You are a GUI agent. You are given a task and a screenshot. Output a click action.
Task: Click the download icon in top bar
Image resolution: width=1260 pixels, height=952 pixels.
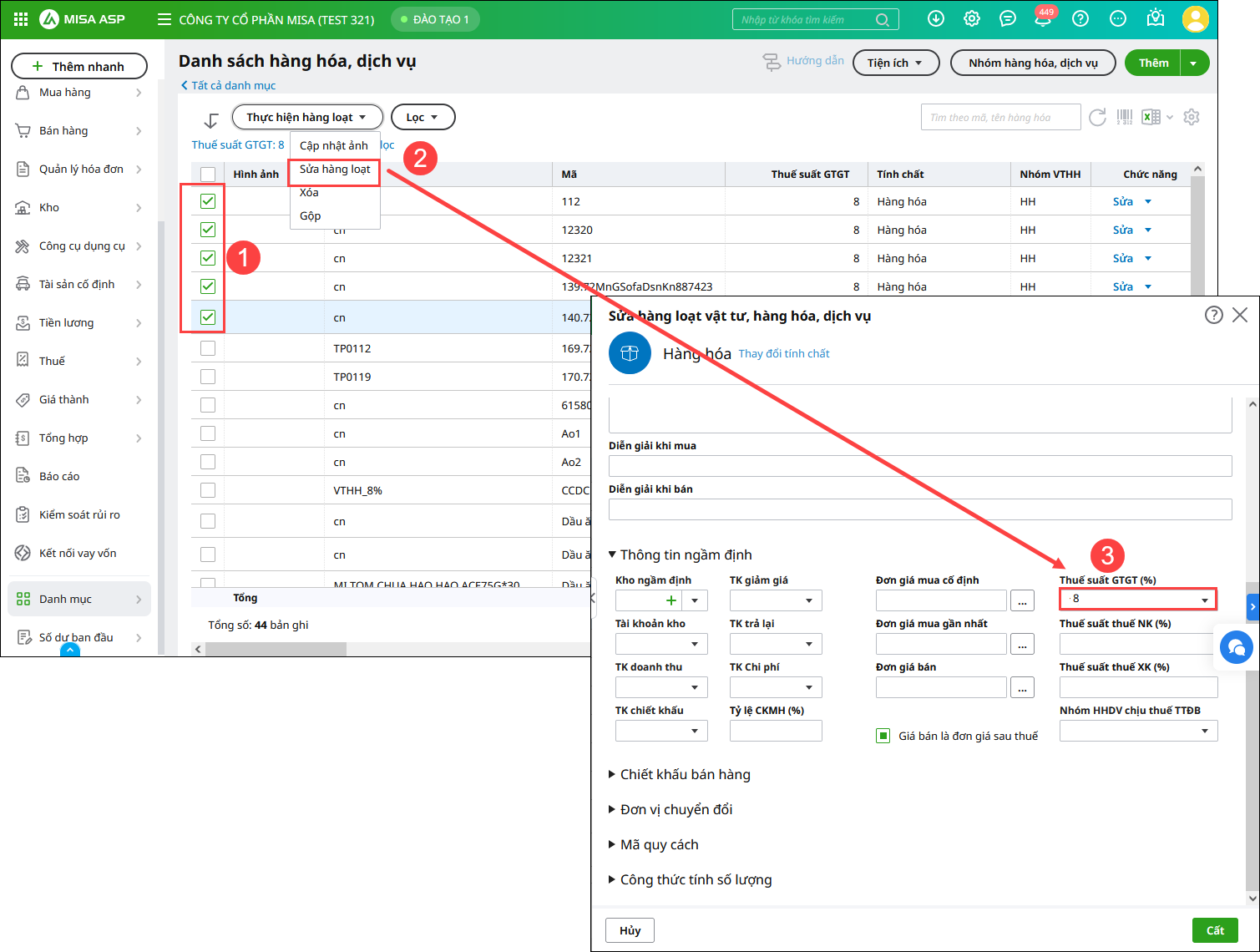[x=936, y=18]
